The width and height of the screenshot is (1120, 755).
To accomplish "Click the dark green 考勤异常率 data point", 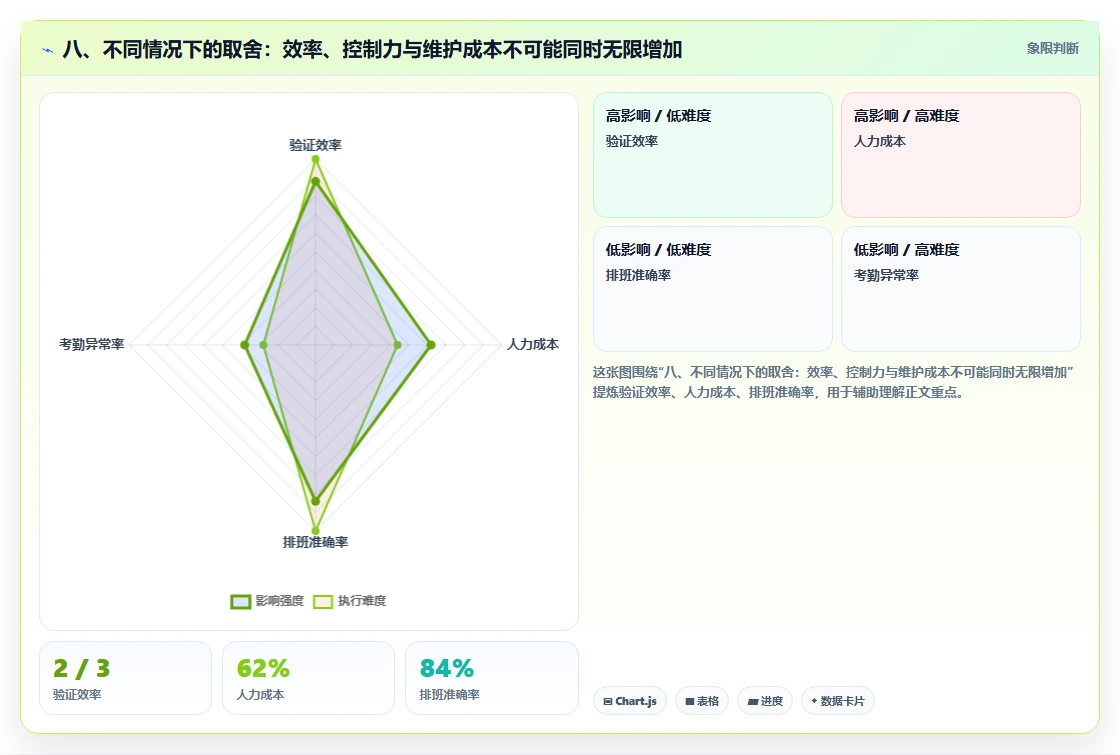I will pos(245,345).
